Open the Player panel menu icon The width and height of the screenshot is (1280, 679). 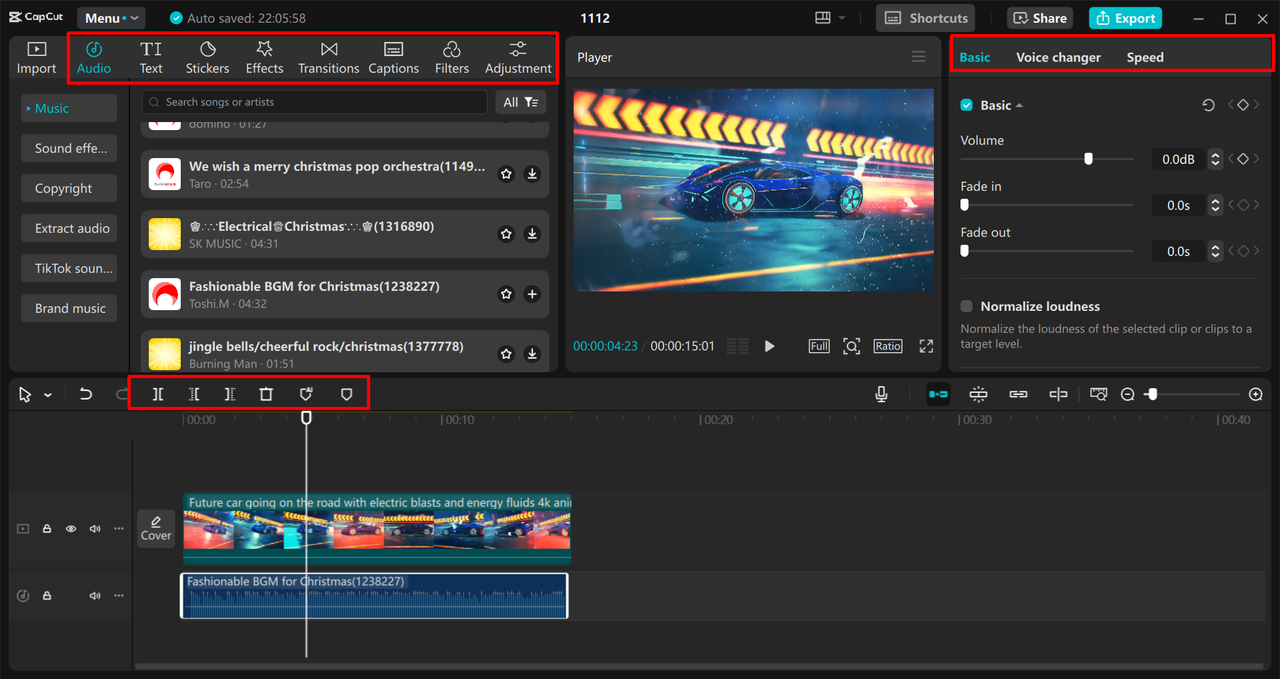click(x=918, y=57)
